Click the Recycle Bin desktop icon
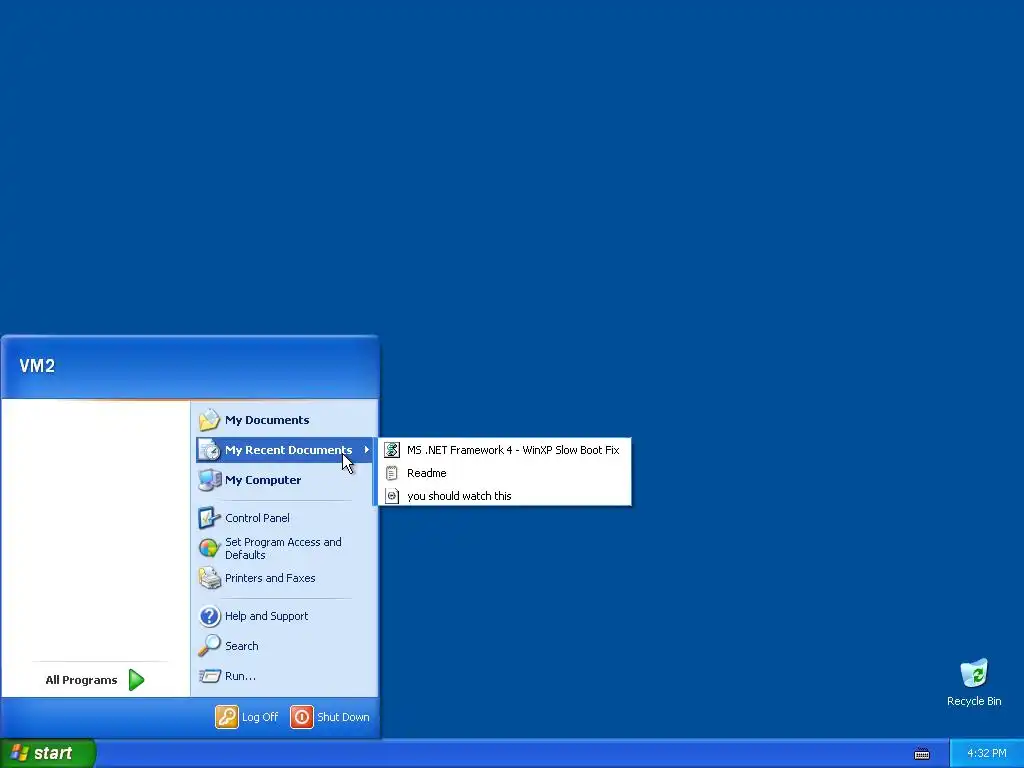This screenshot has width=1024, height=768. (x=974, y=674)
